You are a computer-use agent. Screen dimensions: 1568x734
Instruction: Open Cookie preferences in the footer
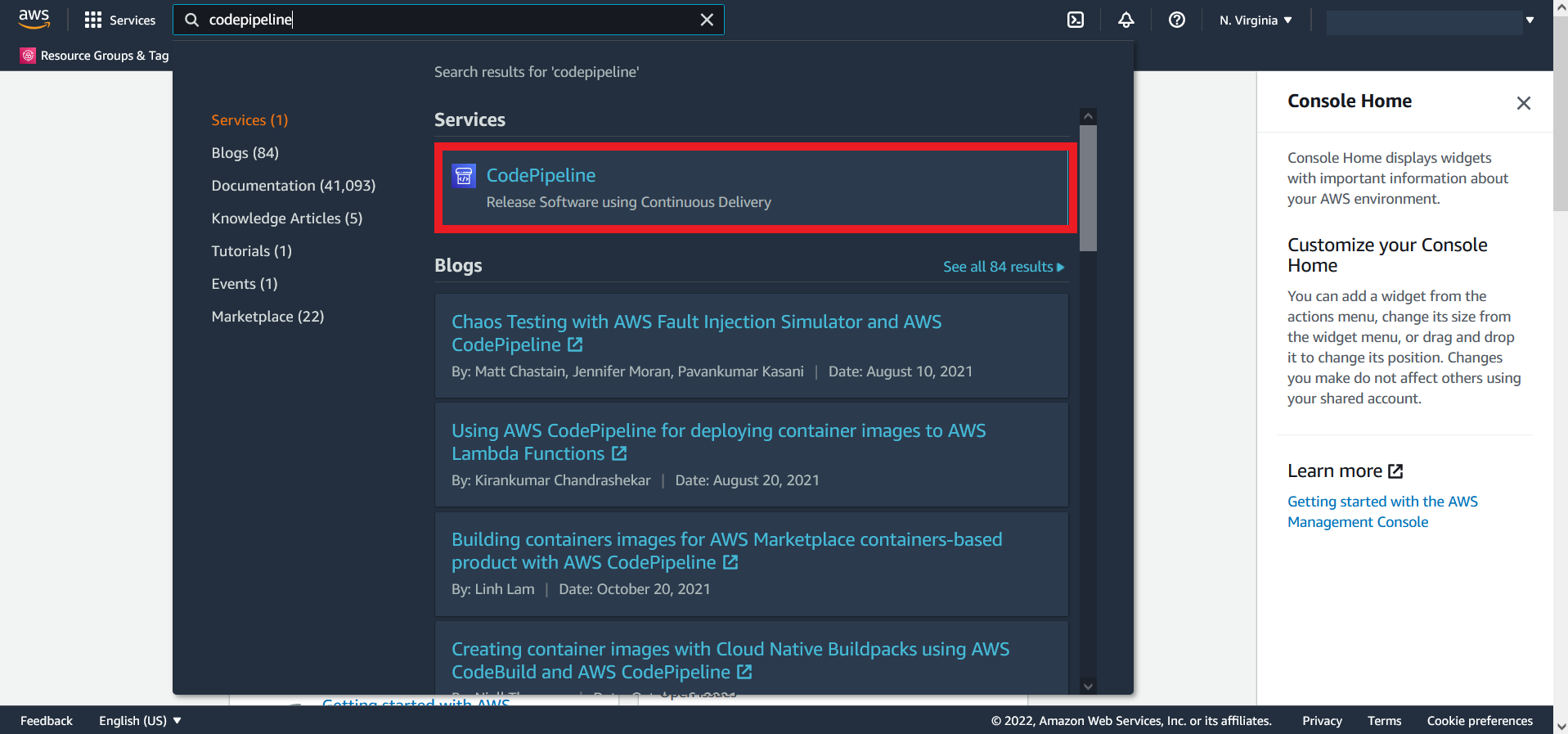(1480, 721)
